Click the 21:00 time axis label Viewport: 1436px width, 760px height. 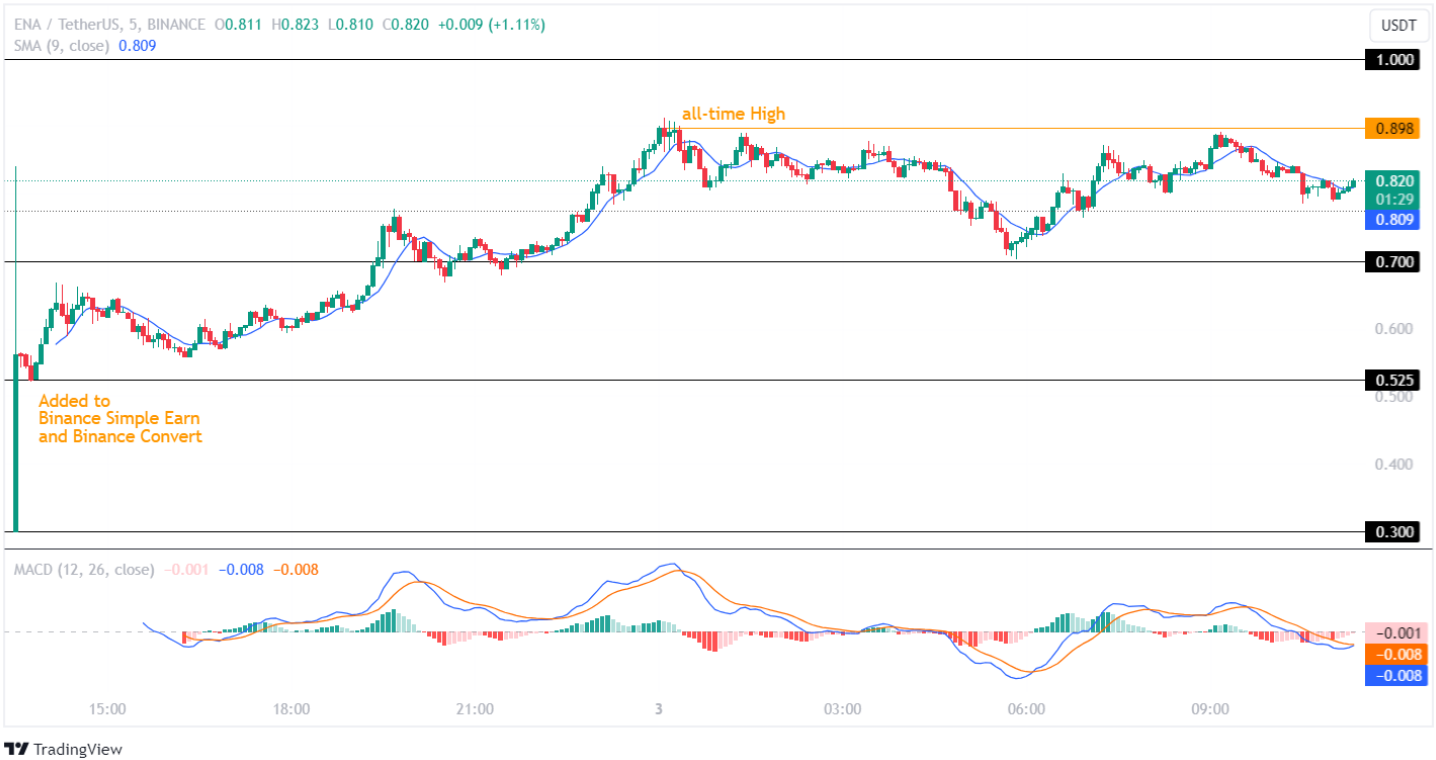point(475,709)
